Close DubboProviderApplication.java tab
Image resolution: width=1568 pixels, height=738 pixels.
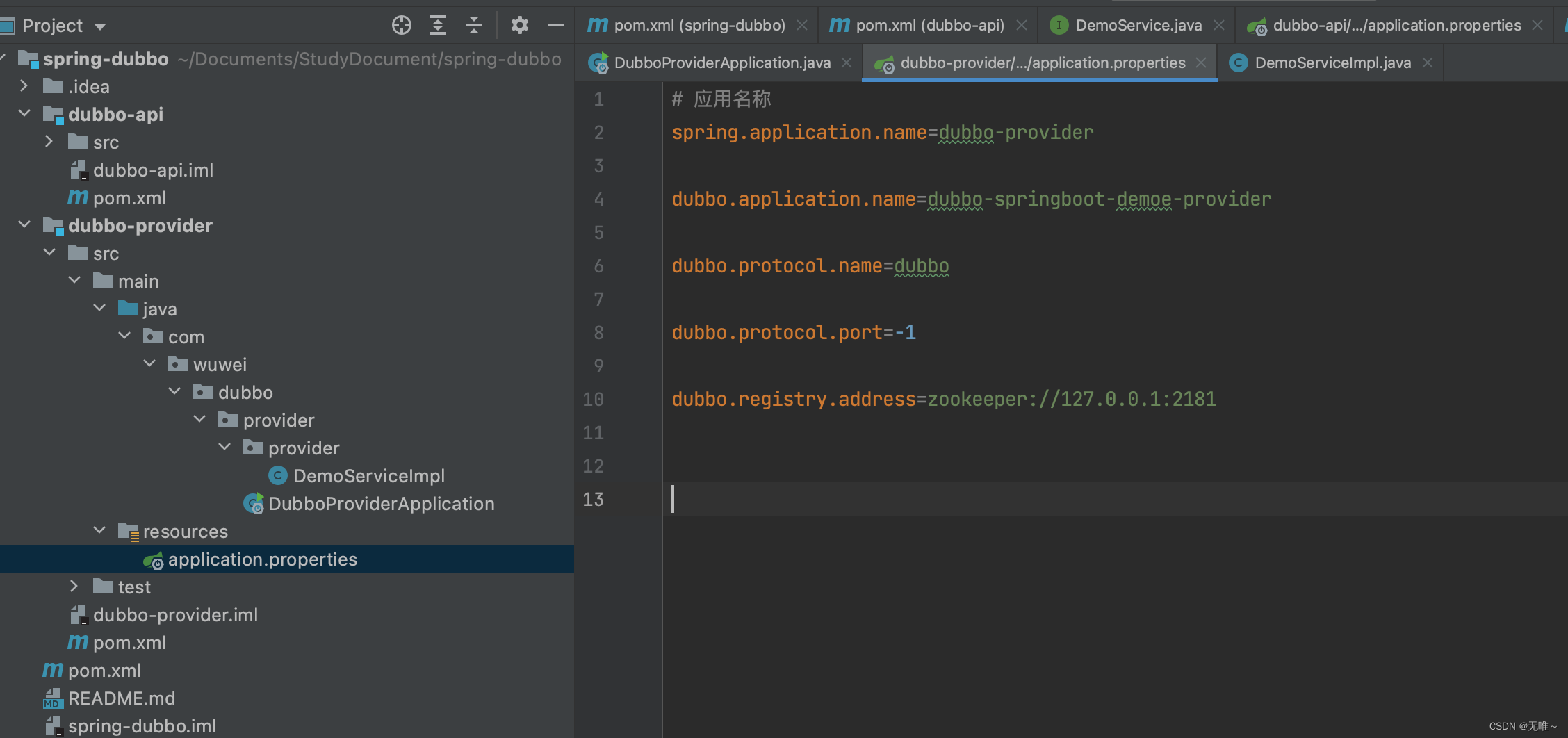847,63
